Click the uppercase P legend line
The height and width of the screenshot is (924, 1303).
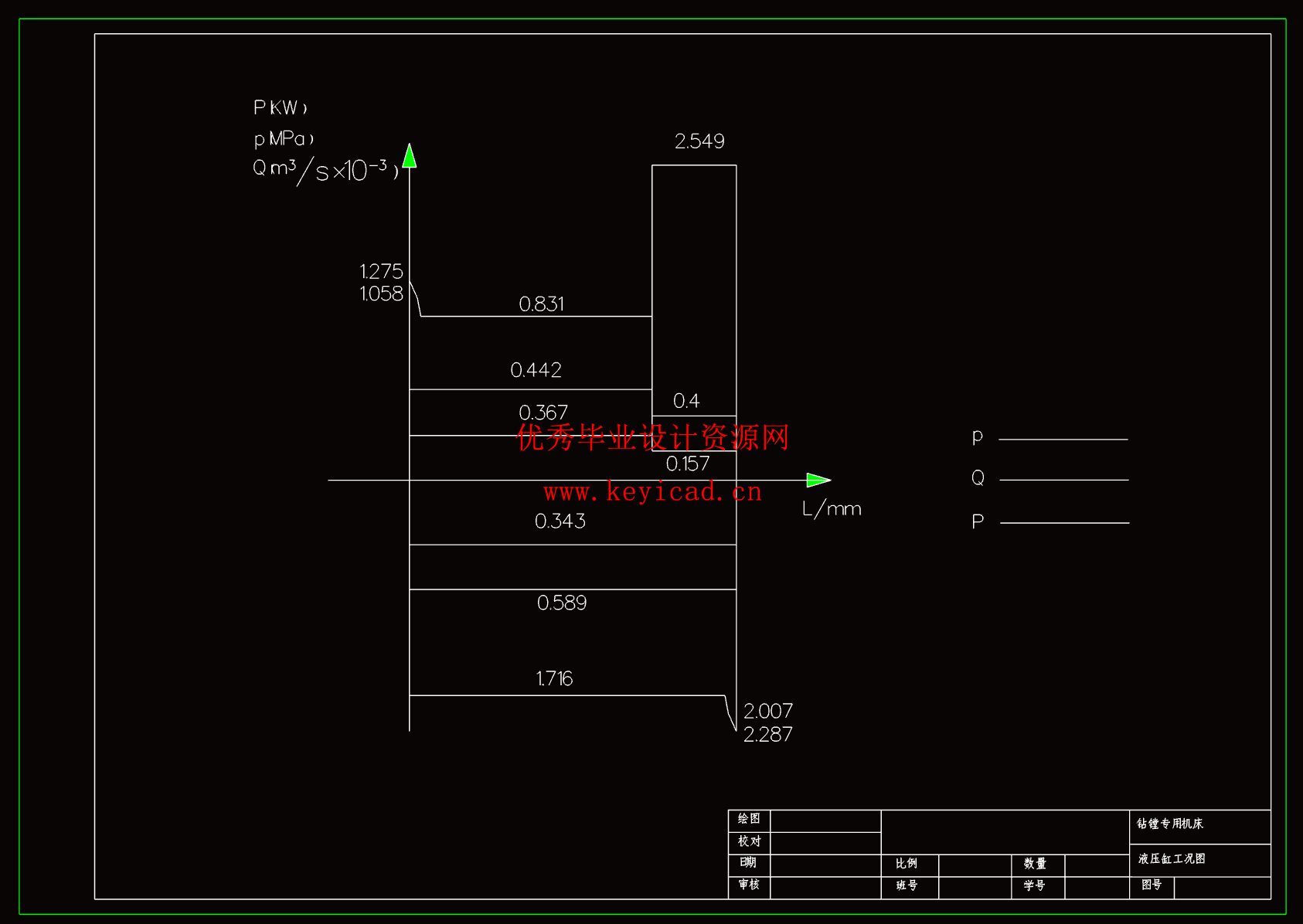(1064, 523)
